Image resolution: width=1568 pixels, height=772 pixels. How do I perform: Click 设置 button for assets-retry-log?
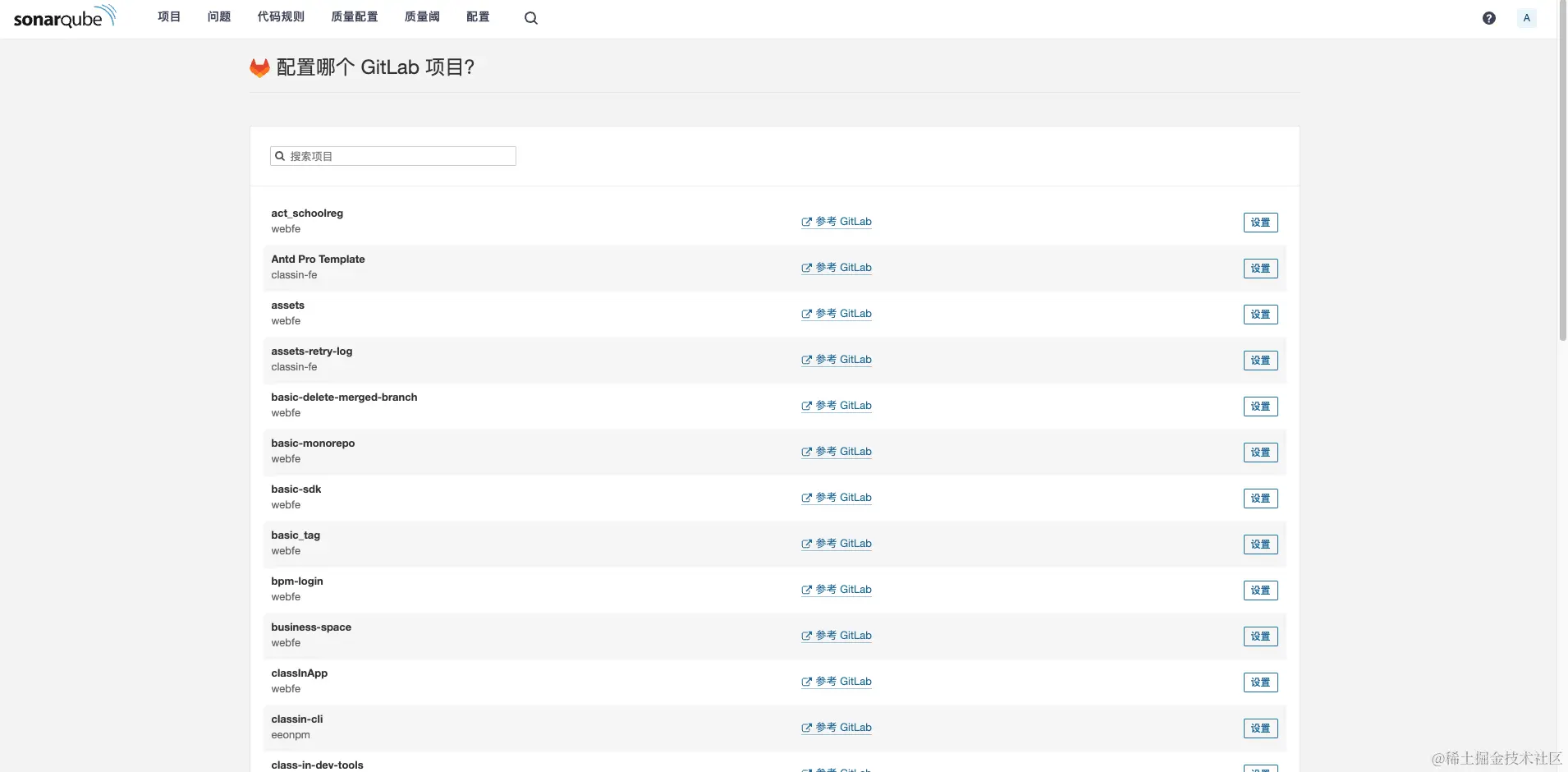pos(1260,361)
